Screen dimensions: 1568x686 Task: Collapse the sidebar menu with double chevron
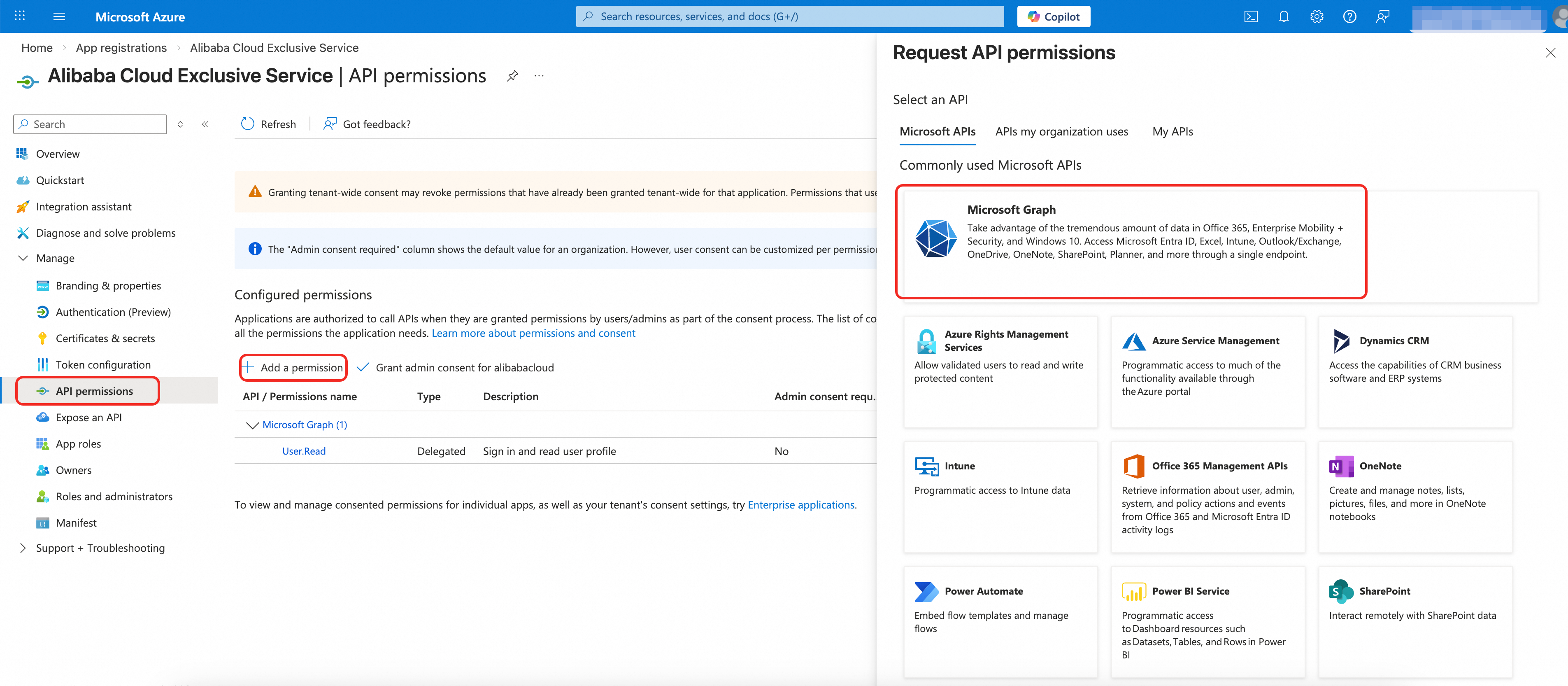(x=205, y=124)
